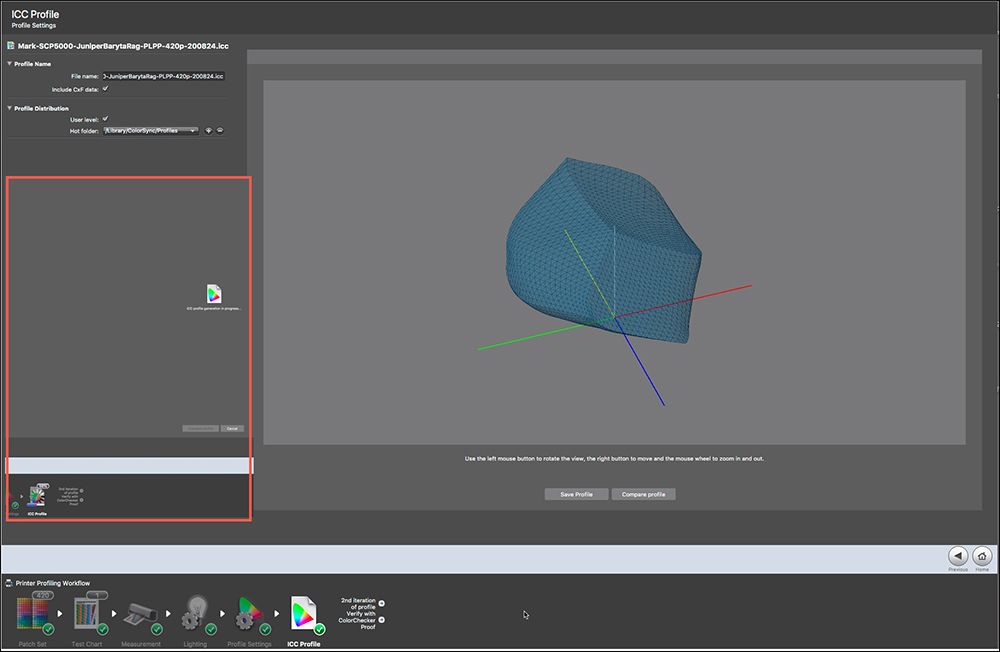
Task: Uncheck the User level checkbox
Action: click(105, 119)
